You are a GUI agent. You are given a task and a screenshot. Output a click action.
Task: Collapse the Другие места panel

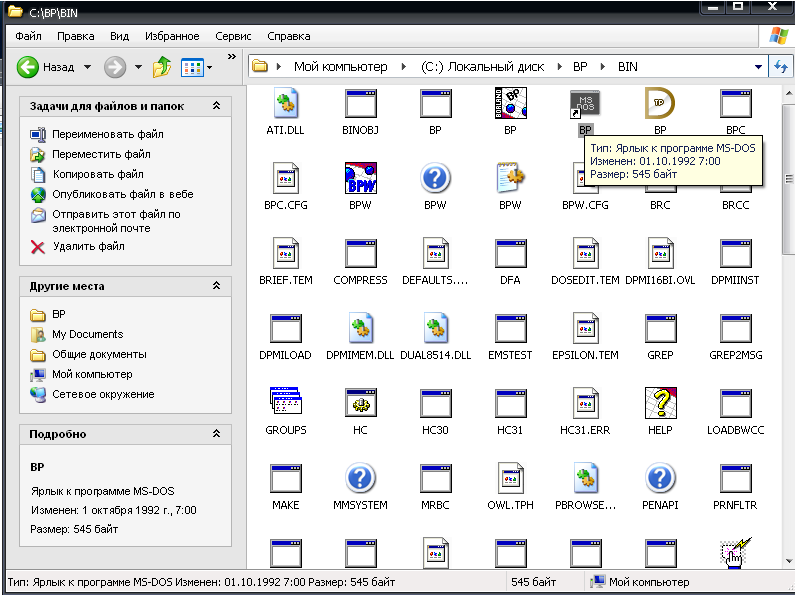point(216,286)
